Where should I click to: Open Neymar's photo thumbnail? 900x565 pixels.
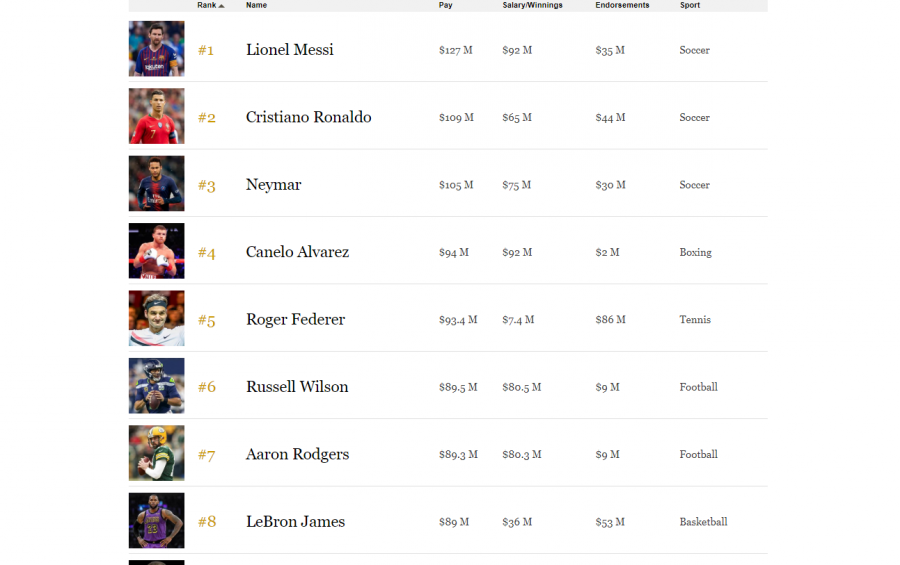pyautogui.click(x=157, y=184)
